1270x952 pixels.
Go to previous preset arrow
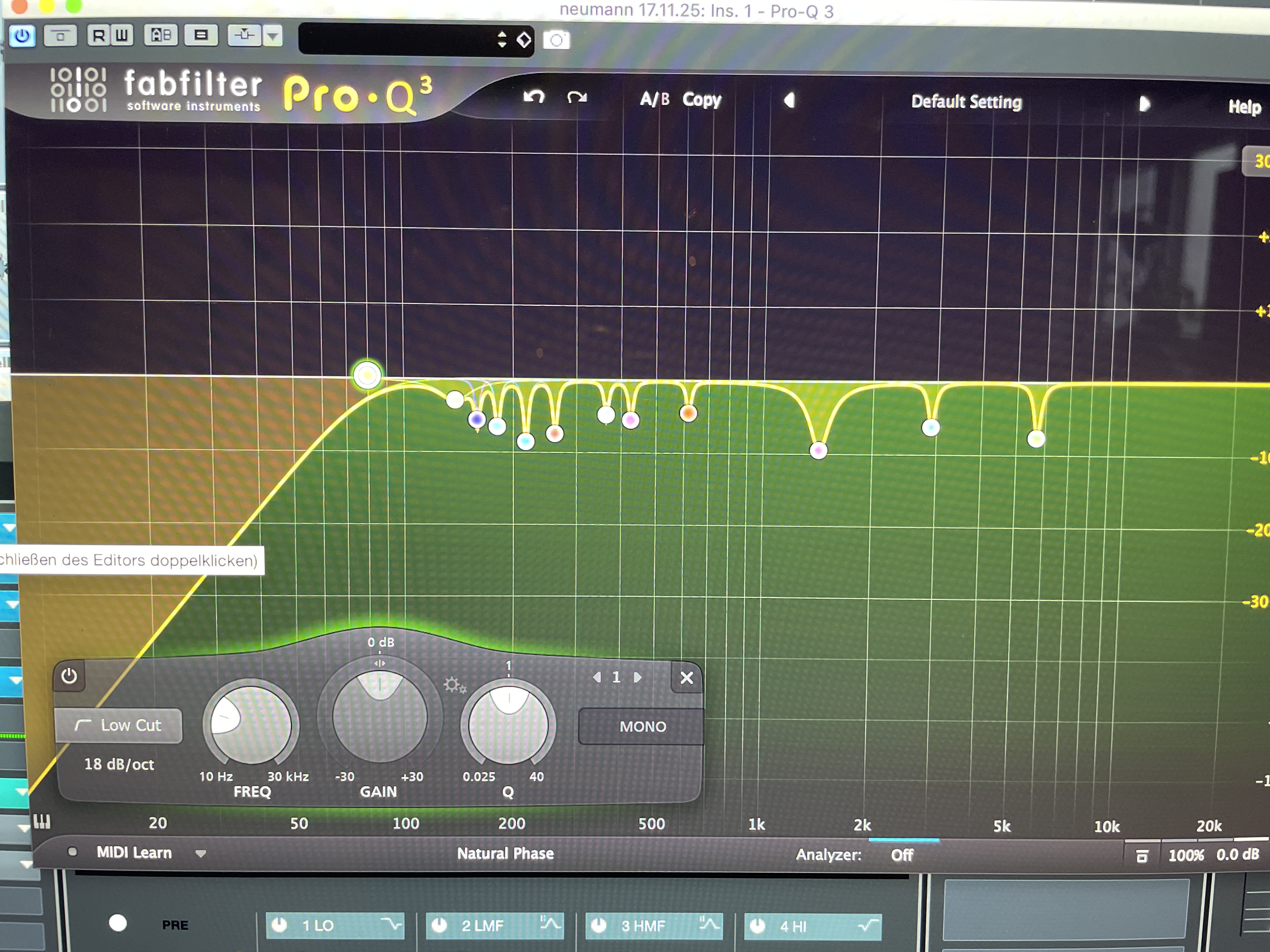[x=789, y=100]
